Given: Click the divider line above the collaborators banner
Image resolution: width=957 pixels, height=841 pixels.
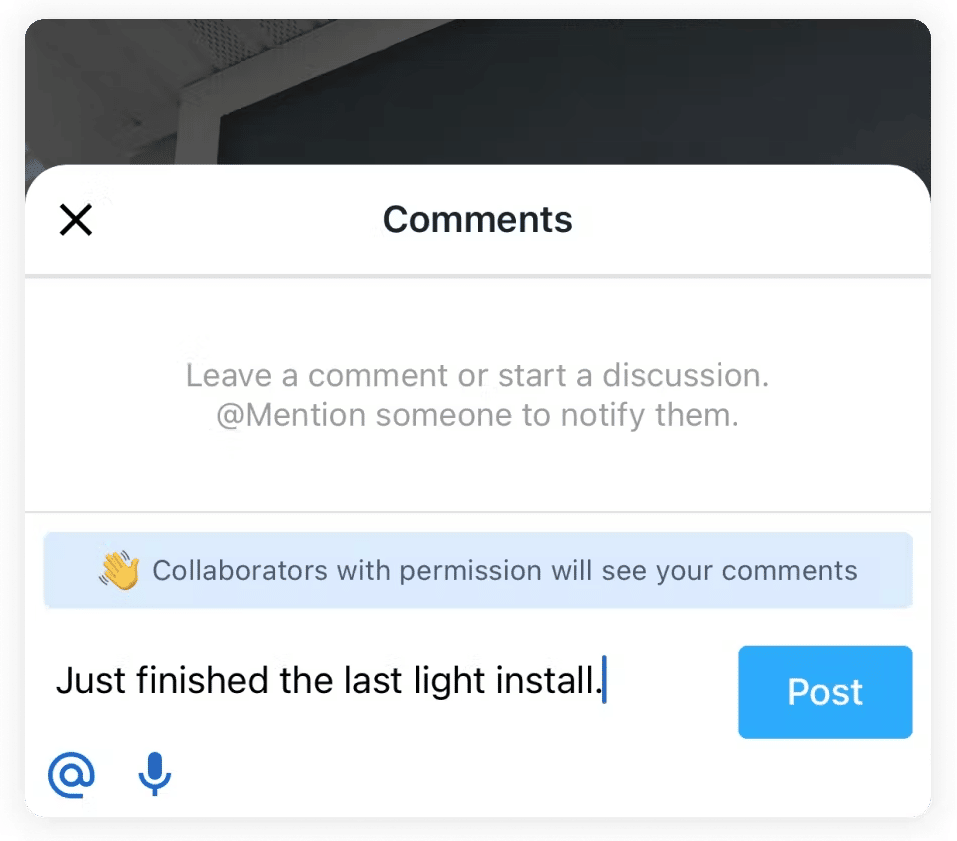Looking at the screenshot, I should click(478, 512).
